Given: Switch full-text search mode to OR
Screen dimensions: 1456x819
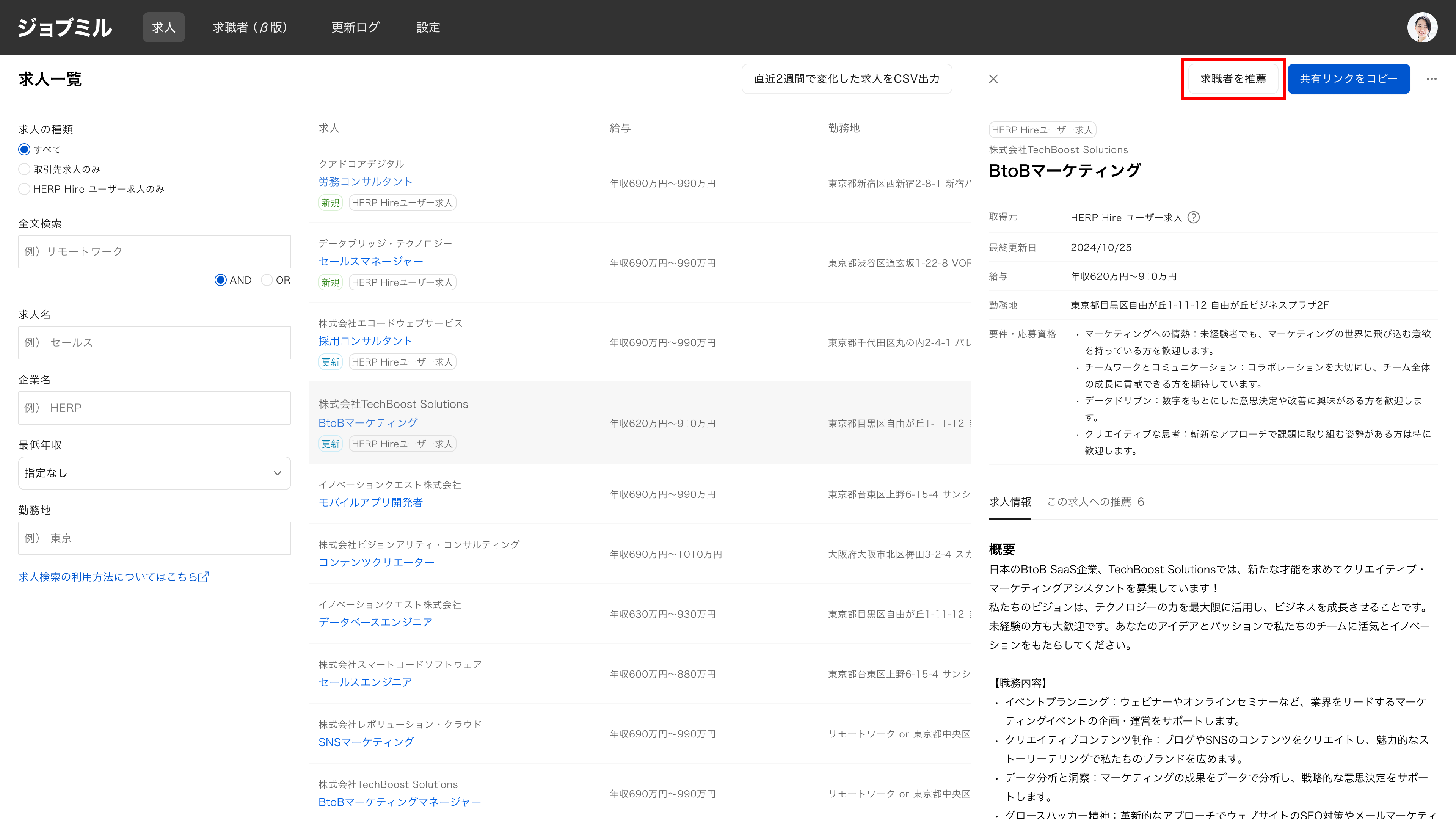Looking at the screenshot, I should pos(267,280).
